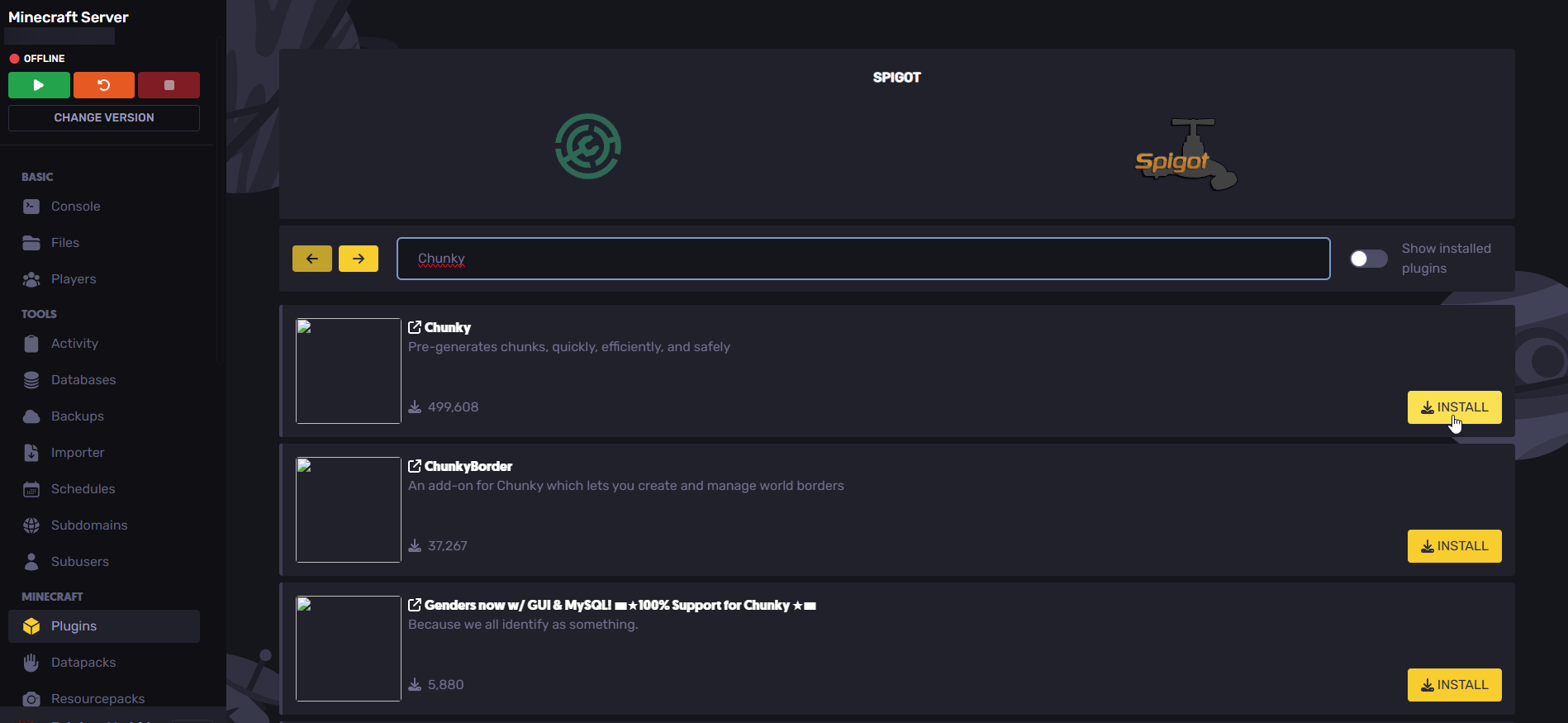Click the OFFLINE status indicator

pyautogui.click(x=37, y=59)
